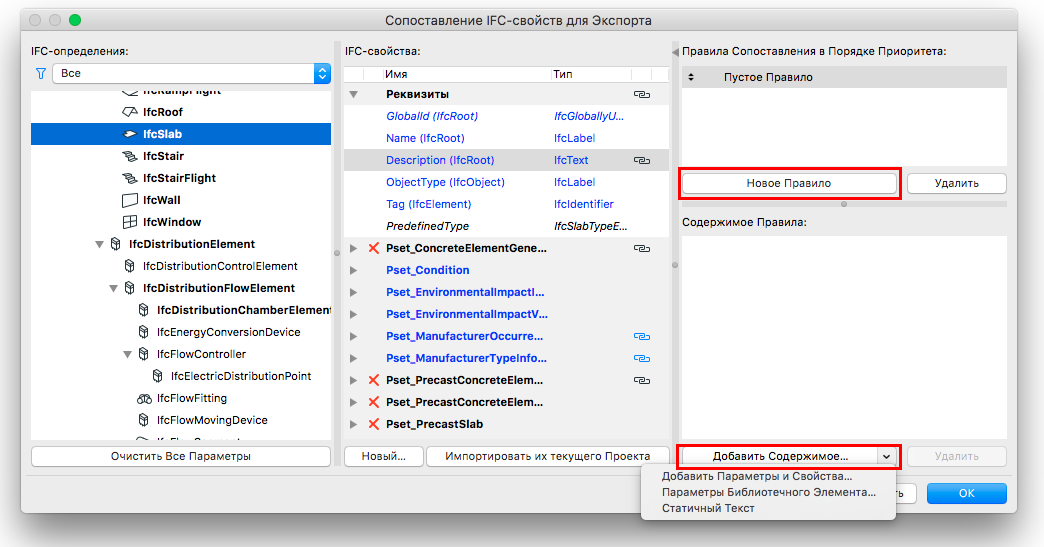
Task: Select the Статичный Текст menu item
Action: pos(708,508)
